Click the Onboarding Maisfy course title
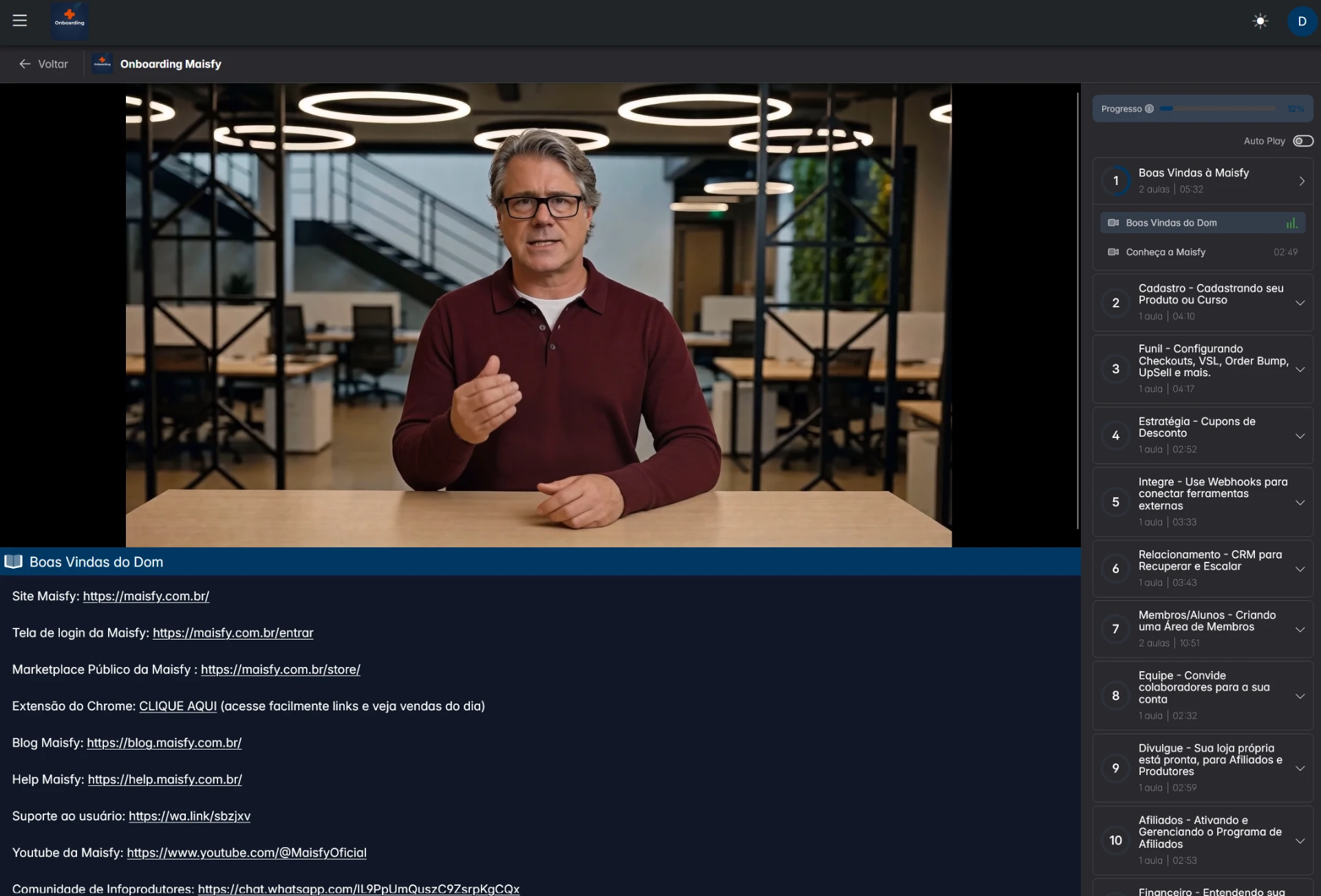The image size is (1321, 896). click(x=171, y=64)
